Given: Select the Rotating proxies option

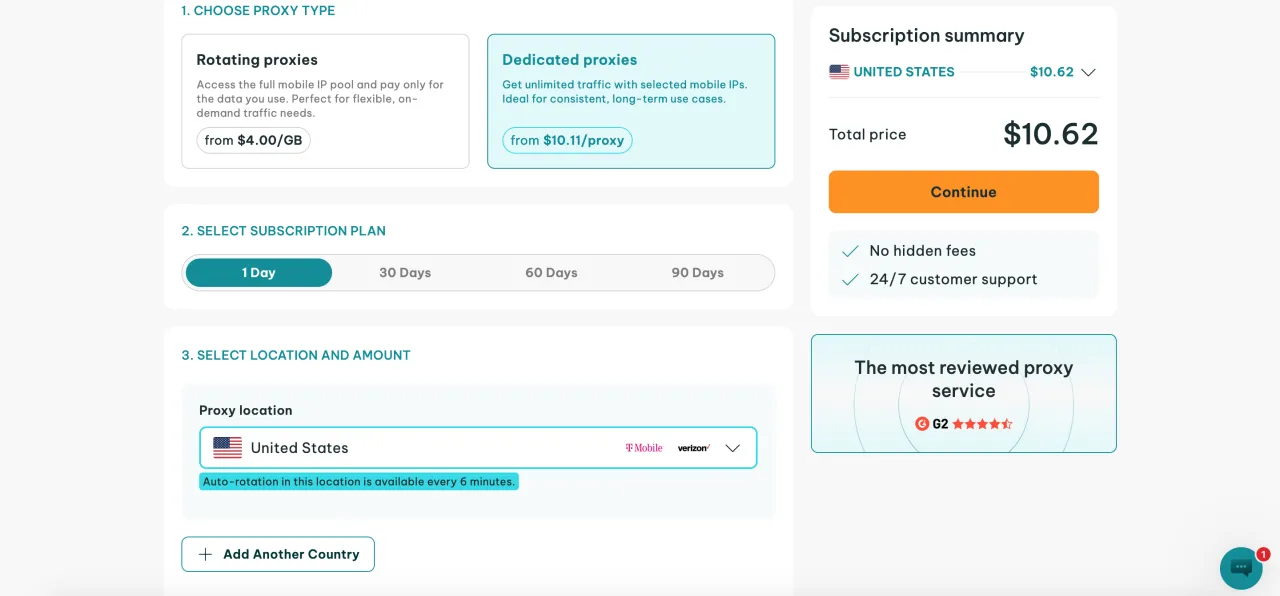Looking at the screenshot, I should tap(325, 101).
